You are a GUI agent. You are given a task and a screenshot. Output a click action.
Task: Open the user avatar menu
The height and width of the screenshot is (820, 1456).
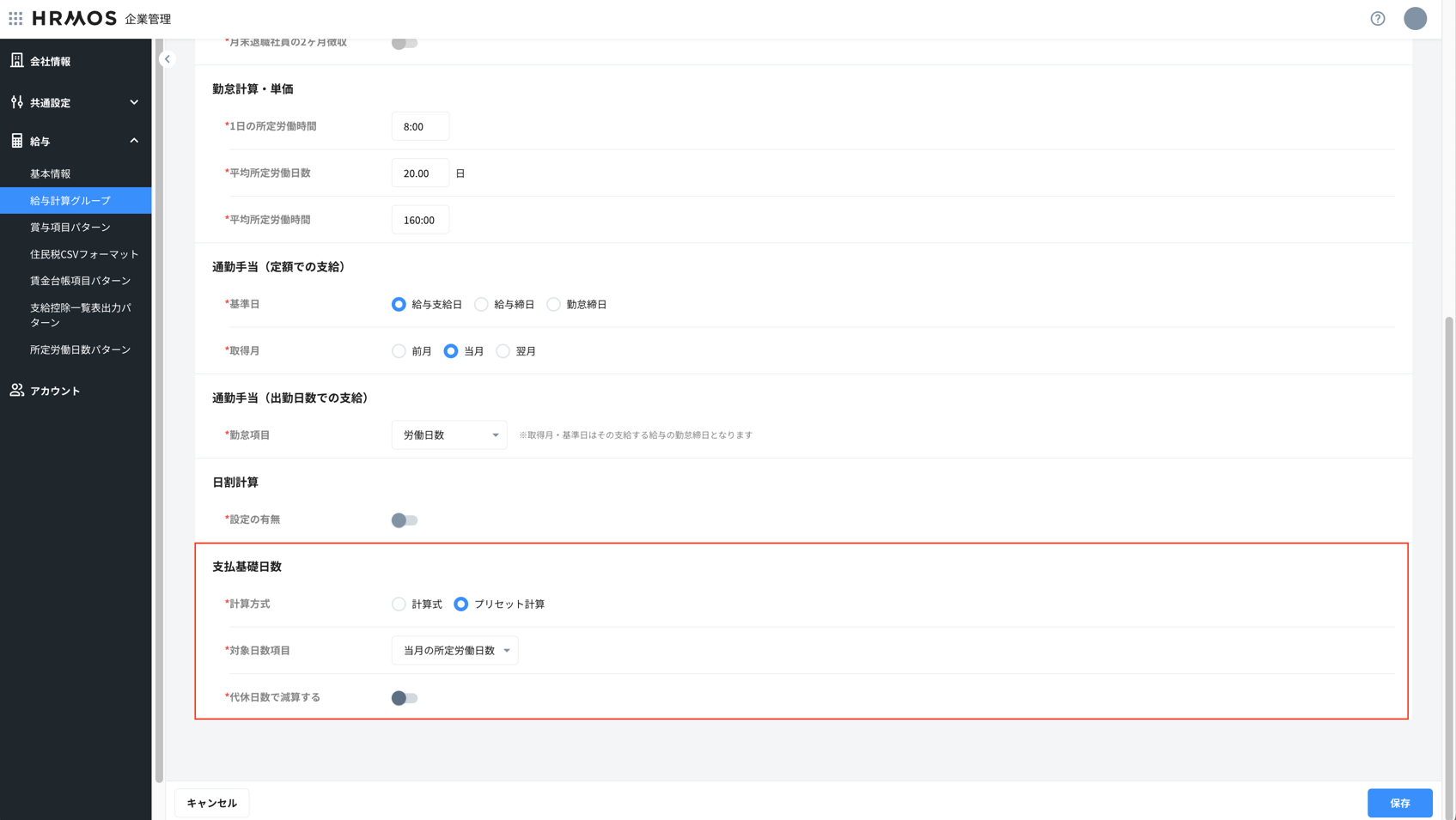pyautogui.click(x=1415, y=18)
